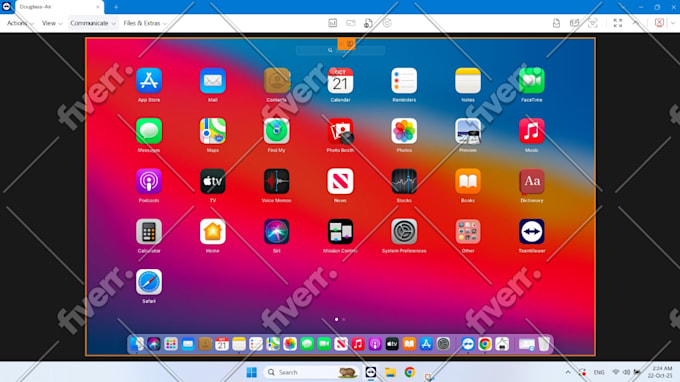Launch Dictionary from Launchpad
This screenshot has width=680, height=382.
pyautogui.click(x=532, y=182)
